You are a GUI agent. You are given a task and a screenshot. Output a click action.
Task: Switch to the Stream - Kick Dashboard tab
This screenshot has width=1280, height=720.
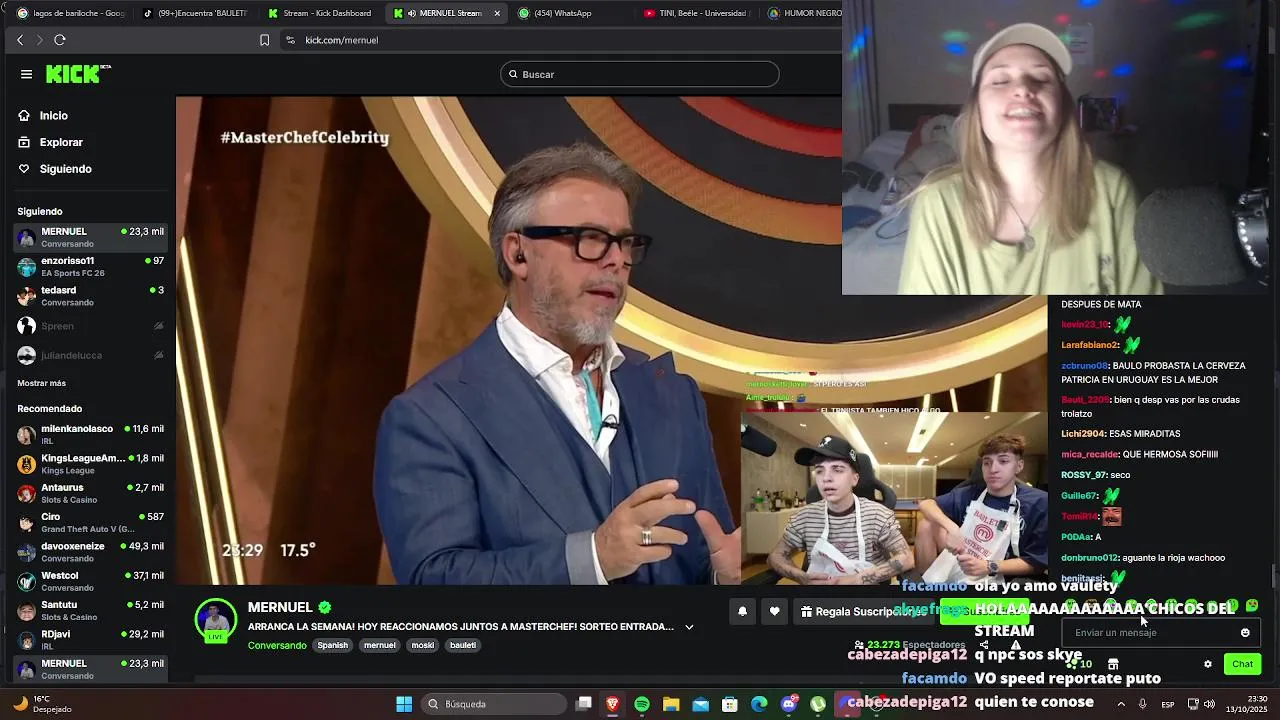(x=320, y=13)
